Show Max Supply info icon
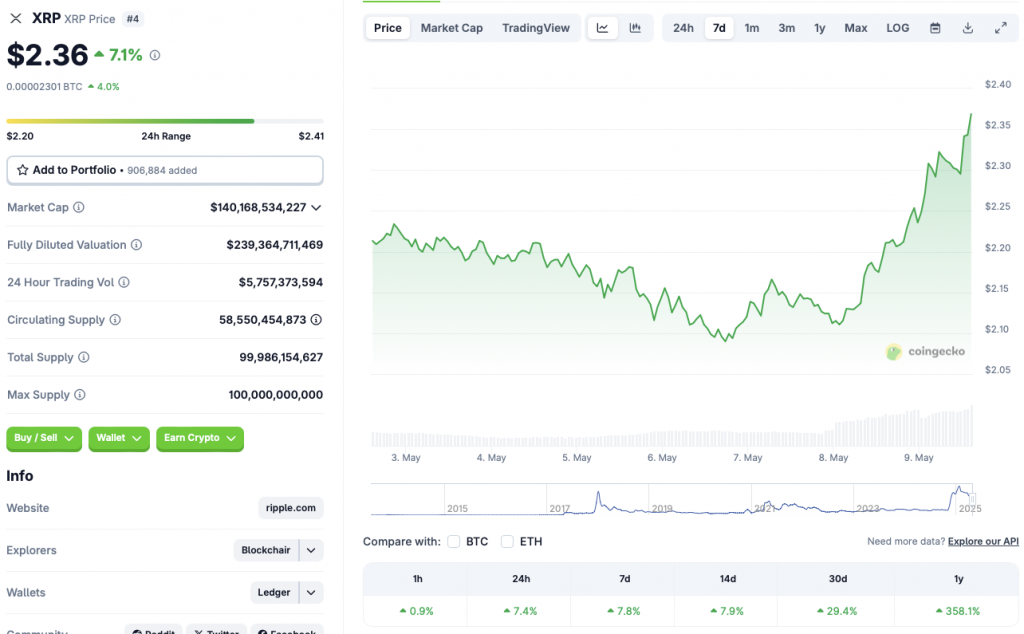The image size is (1024, 634). [80, 395]
